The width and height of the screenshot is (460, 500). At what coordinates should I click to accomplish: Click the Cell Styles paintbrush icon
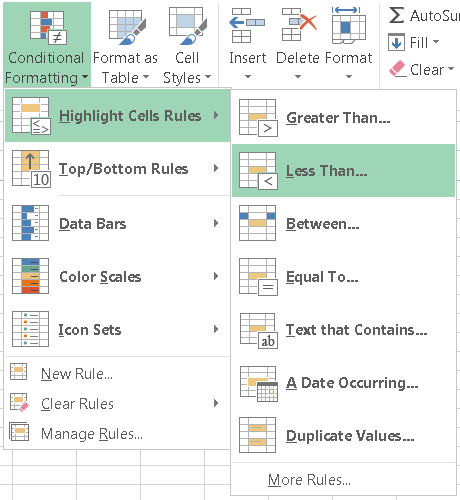pos(188,26)
